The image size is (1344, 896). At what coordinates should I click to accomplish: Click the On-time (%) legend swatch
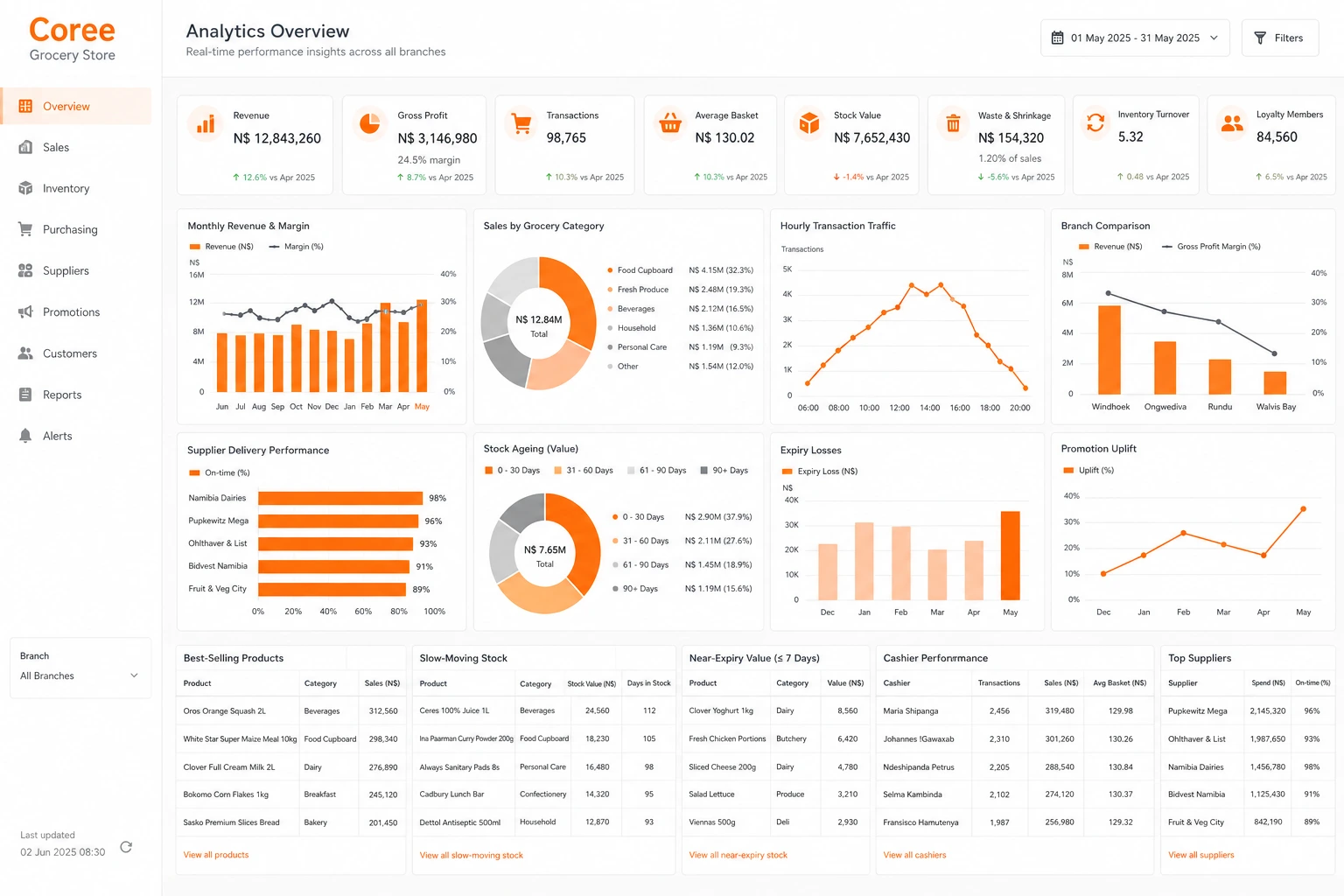tap(194, 472)
